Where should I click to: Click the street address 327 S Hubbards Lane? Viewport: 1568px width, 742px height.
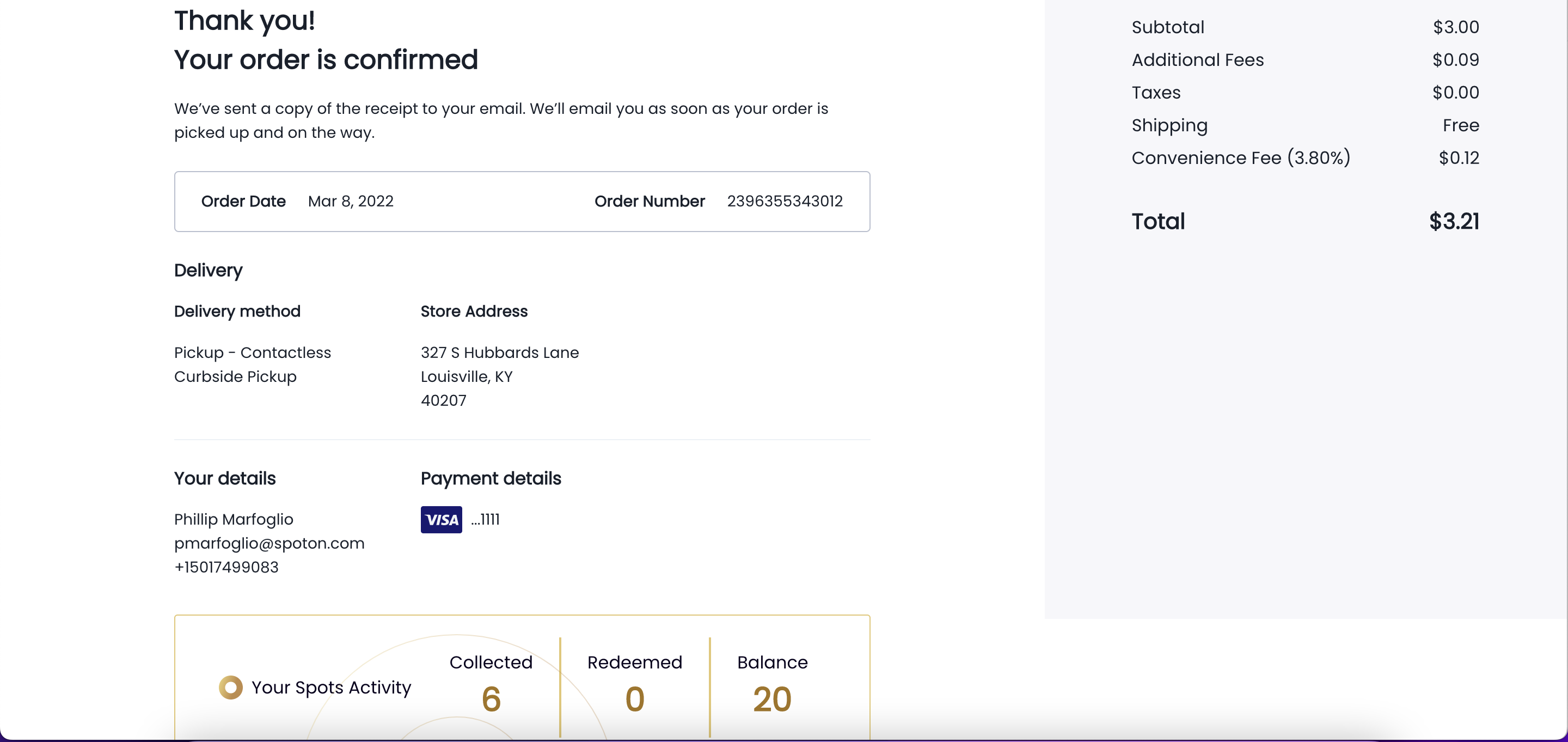[x=500, y=352]
